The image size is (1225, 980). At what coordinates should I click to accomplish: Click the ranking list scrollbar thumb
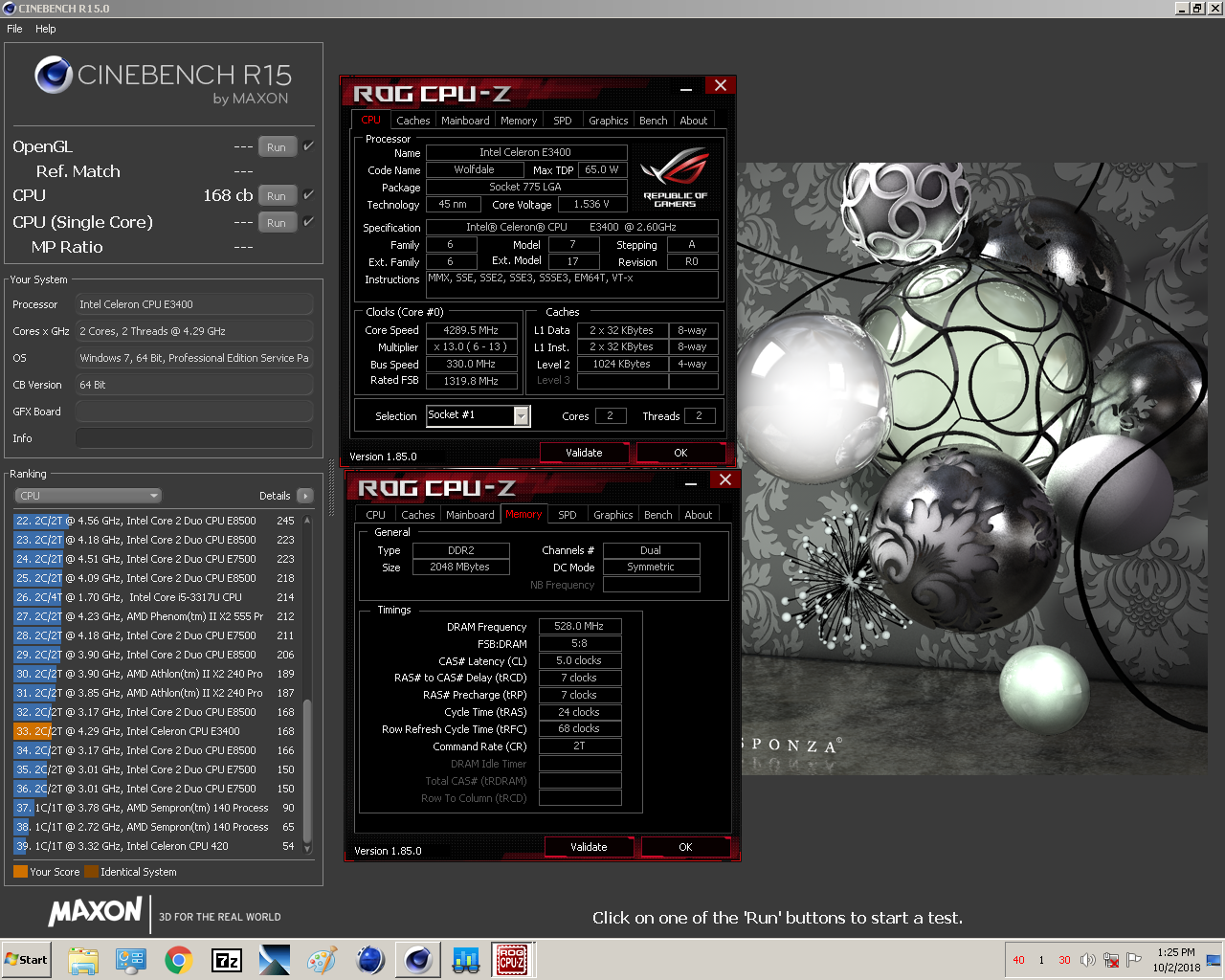tap(307, 770)
